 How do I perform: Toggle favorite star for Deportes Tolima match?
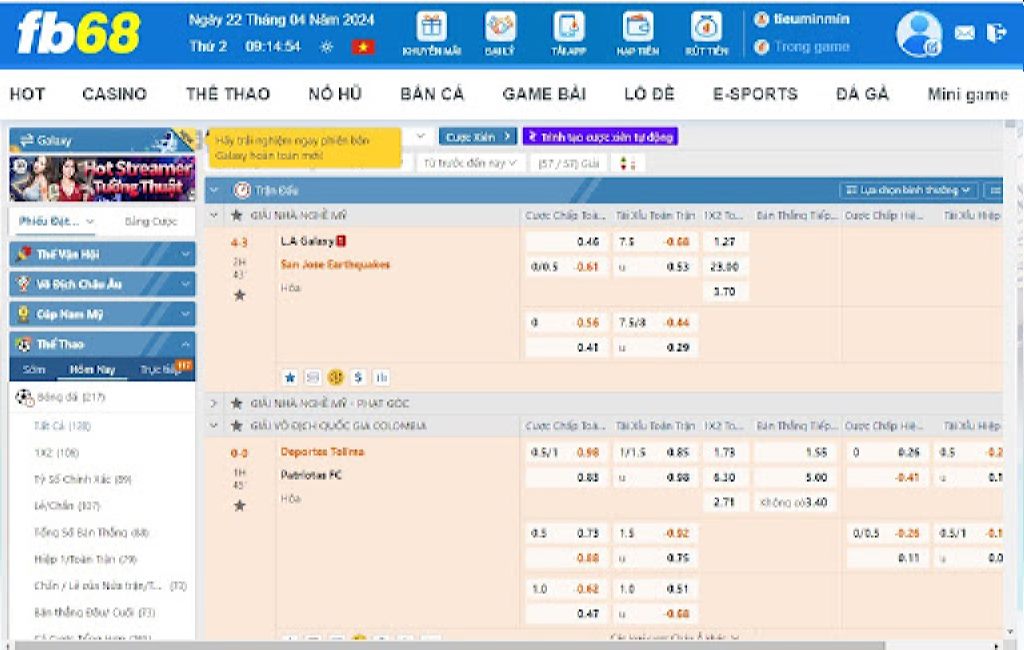239,506
